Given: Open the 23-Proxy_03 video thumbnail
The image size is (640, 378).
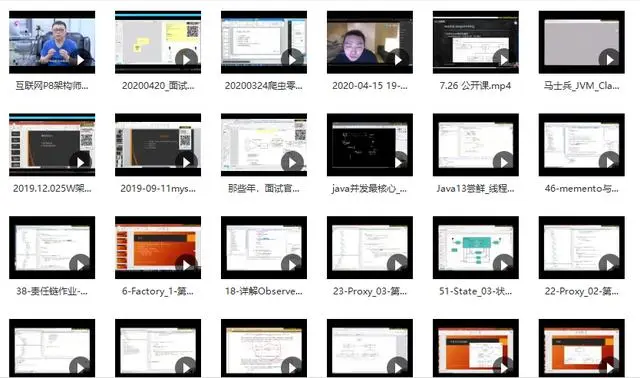Looking at the screenshot, I should pyautogui.click(x=370, y=247).
